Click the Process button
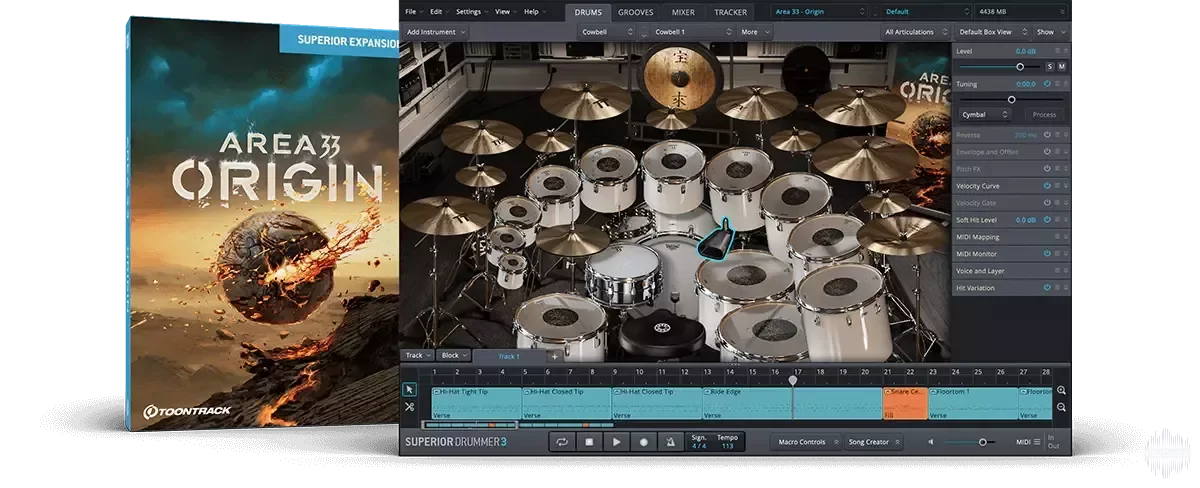Viewport: 1200px width, 488px height. (1044, 115)
